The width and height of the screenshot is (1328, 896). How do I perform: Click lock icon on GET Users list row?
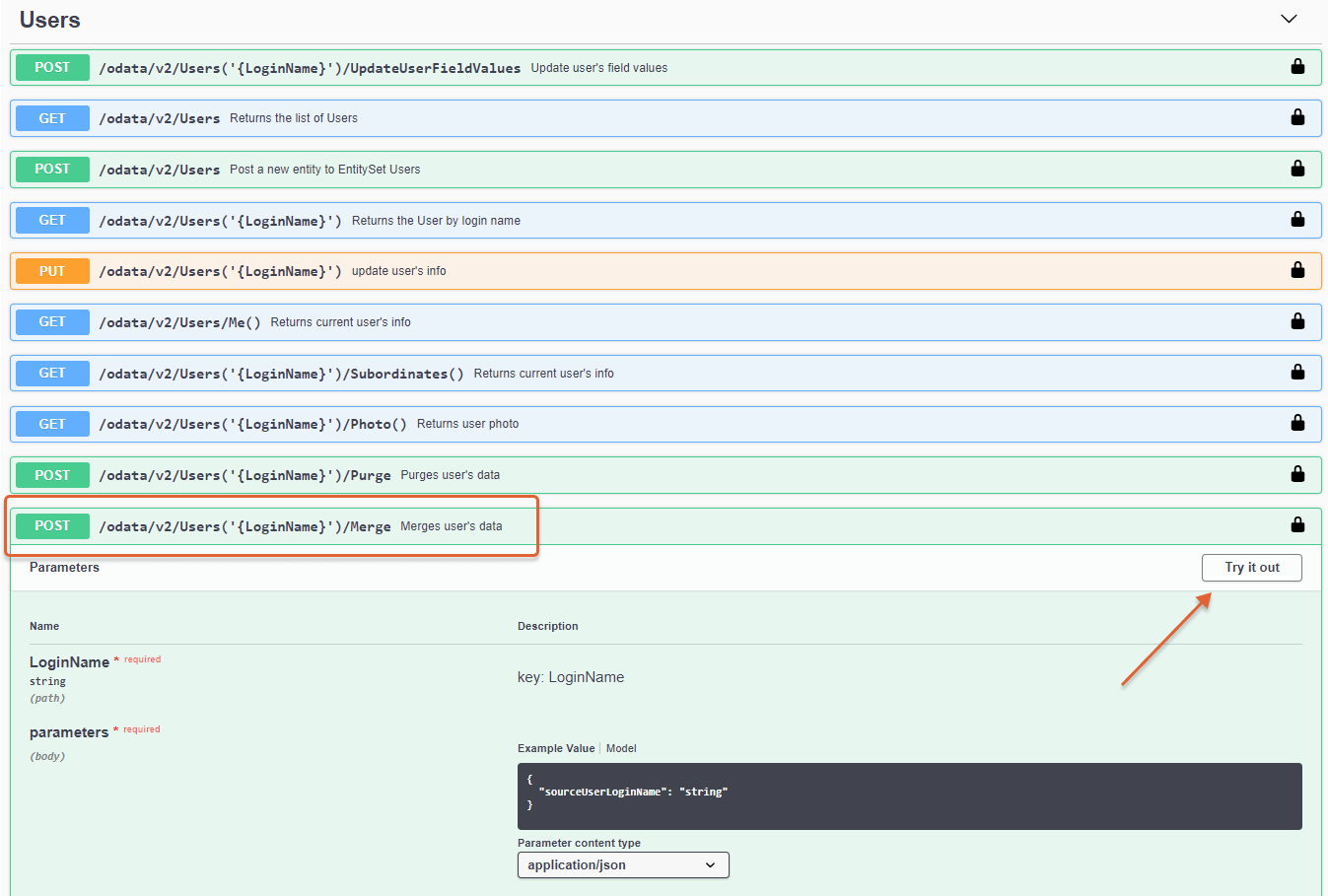coord(1297,117)
